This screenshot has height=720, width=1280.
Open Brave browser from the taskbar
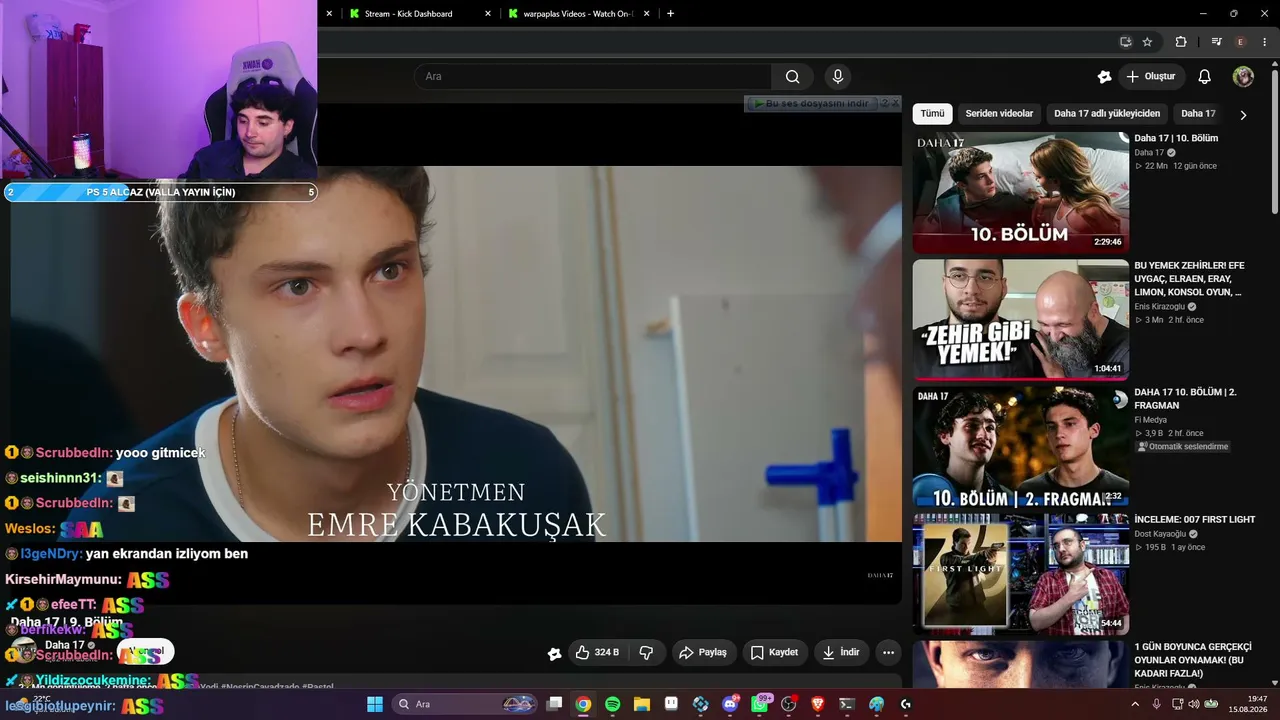pyautogui.click(x=818, y=704)
